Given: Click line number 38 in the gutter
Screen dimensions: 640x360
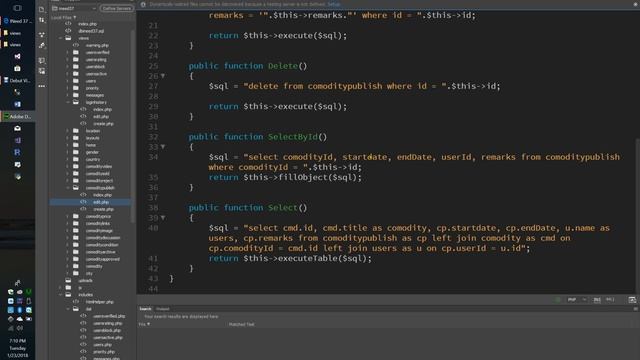Looking at the screenshot, I should click(153, 208).
